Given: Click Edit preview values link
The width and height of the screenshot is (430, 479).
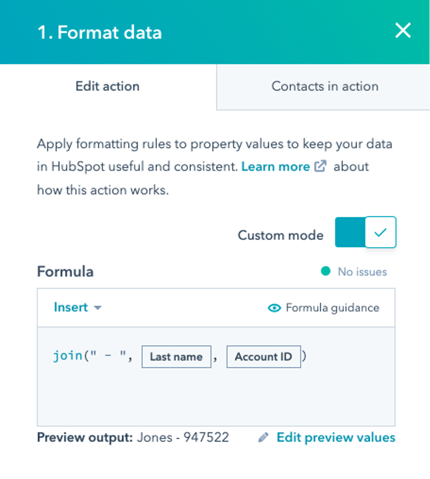Looking at the screenshot, I should point(336,437).
